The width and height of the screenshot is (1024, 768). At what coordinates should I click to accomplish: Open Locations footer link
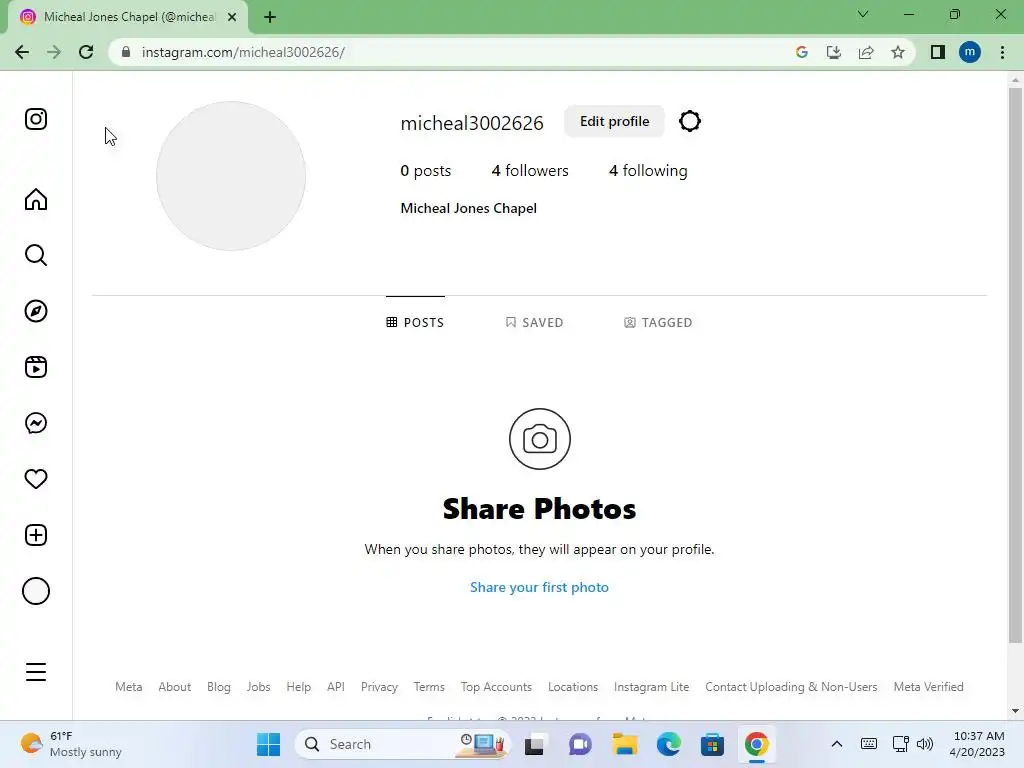(573, 687)
